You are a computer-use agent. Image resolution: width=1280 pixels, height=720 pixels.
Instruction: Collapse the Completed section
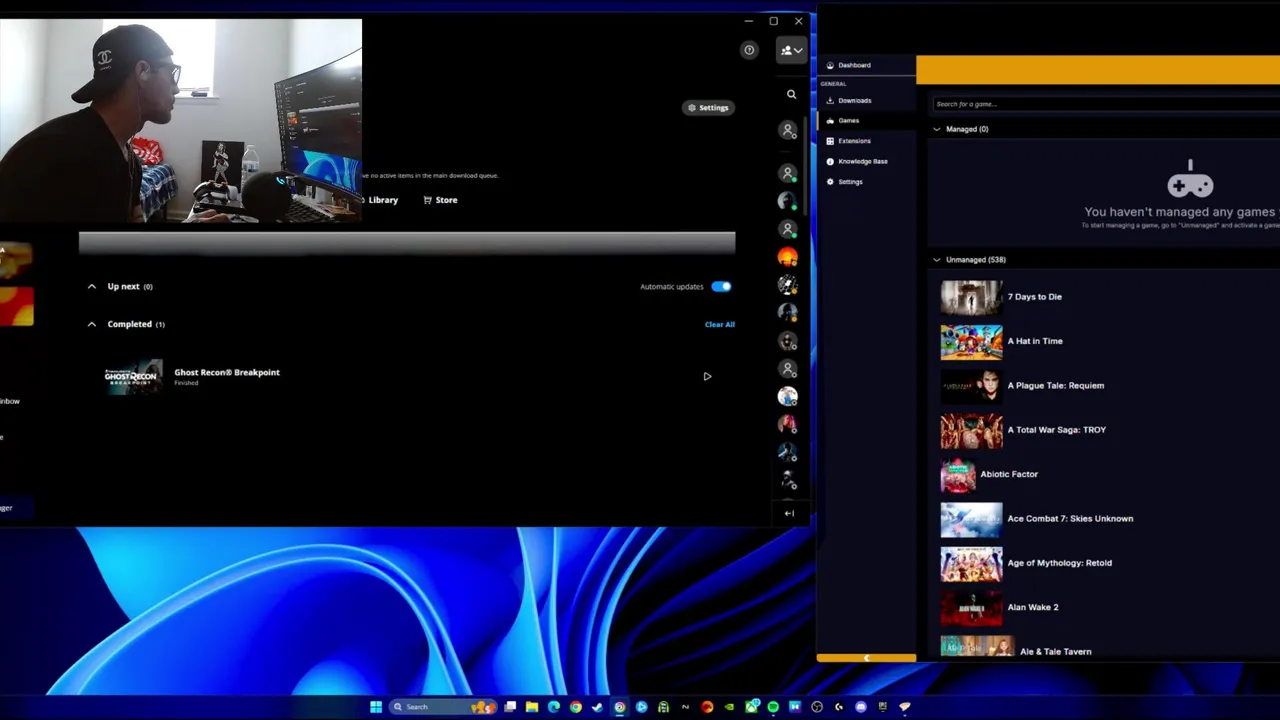pos(92,324)
